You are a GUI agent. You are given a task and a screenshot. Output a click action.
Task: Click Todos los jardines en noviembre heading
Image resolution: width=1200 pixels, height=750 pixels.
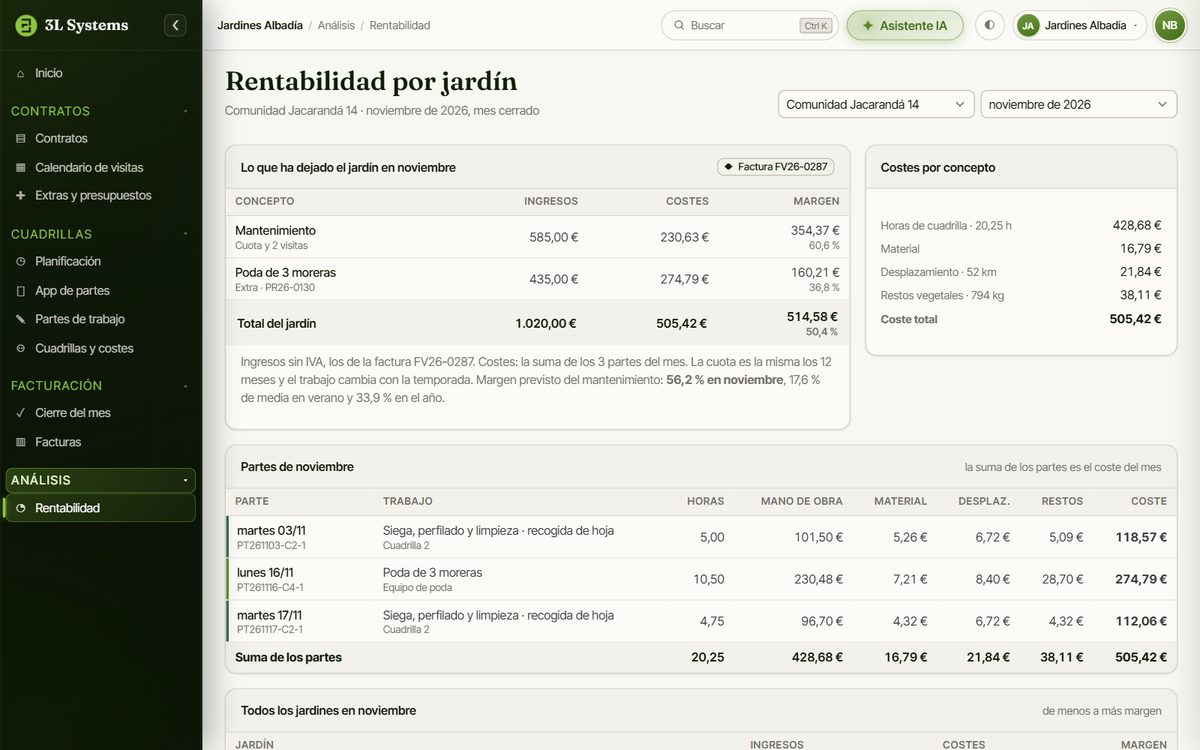click(x=328, y=710)
